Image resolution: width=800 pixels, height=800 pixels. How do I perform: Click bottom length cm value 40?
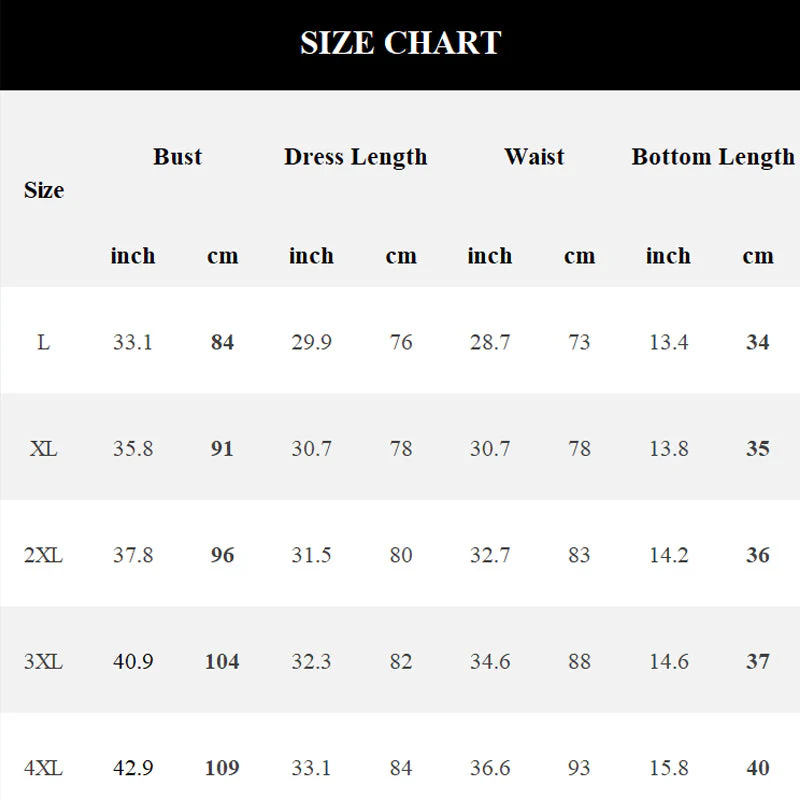pos(758,768)
